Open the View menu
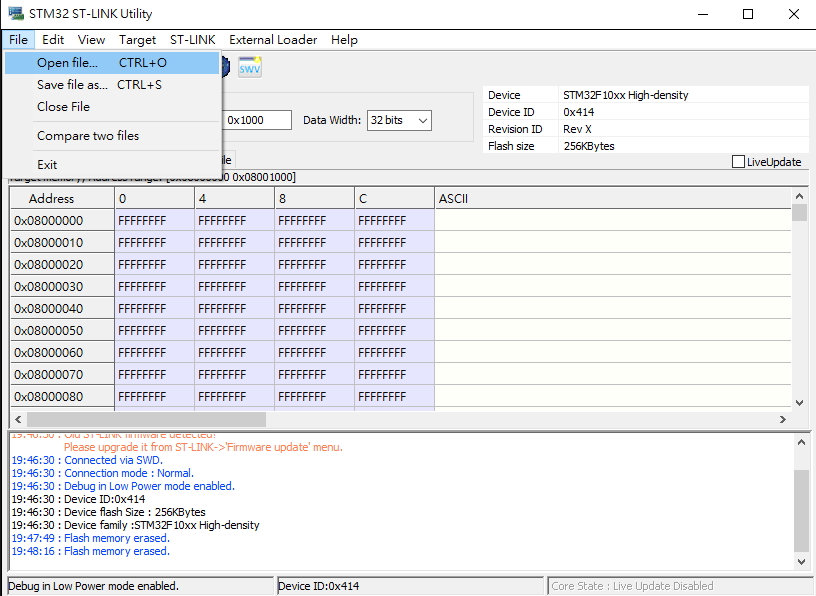This screenshot has height=596, width=816. 91,40
